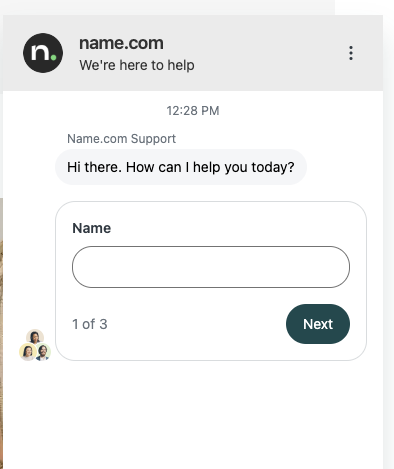This screenshot has width=394, height=469.
Task: Click blank card space between step counter and Next
Action: 197,324
